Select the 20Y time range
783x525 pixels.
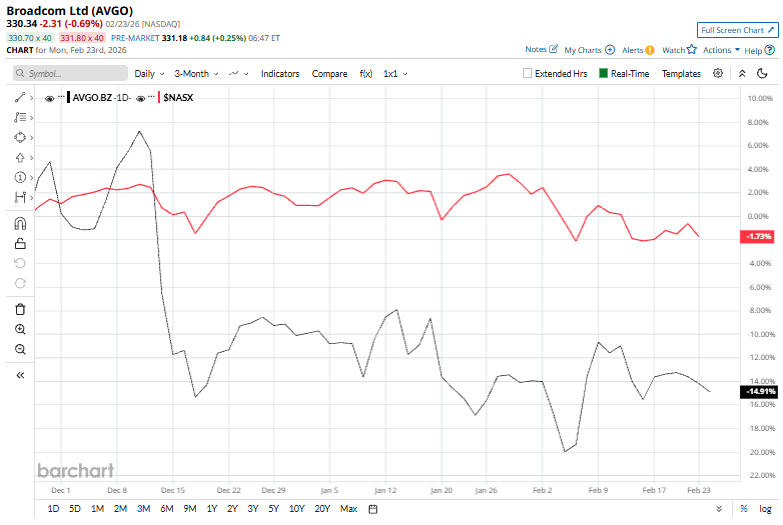[x=322, y=509]
